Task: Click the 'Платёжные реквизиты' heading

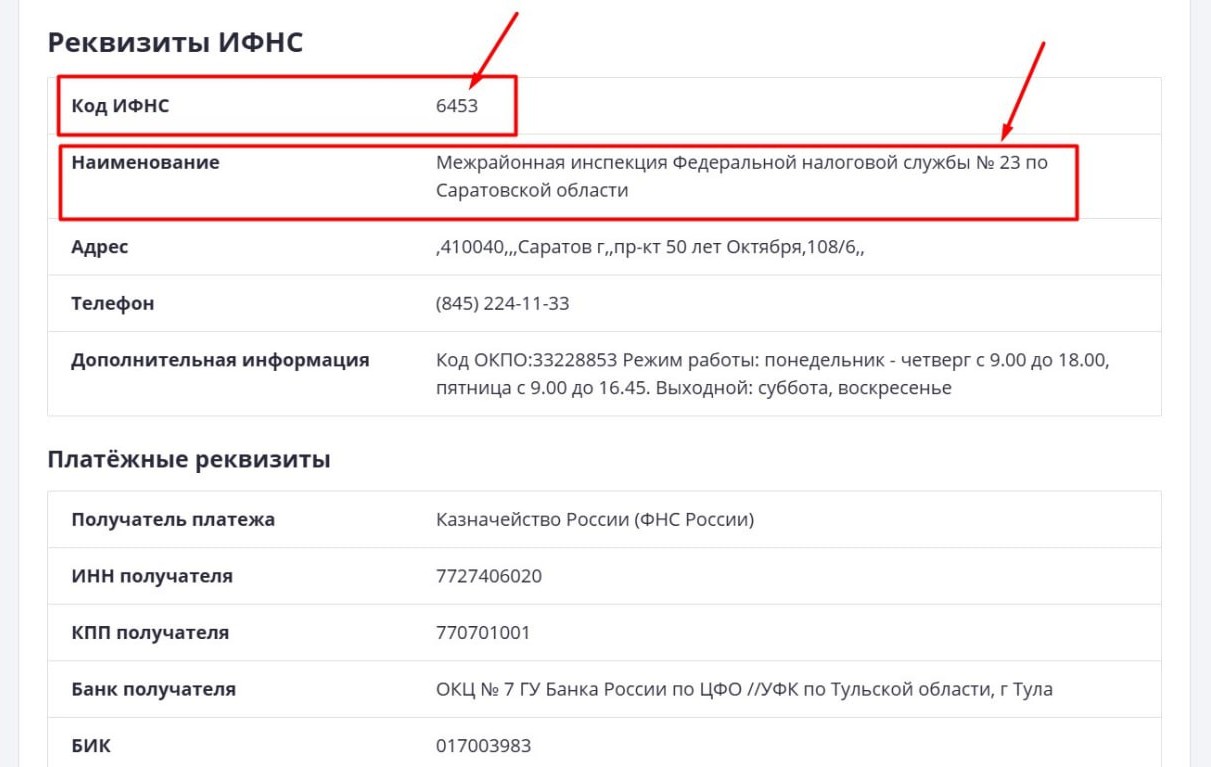Action: (x=189, y=460)
